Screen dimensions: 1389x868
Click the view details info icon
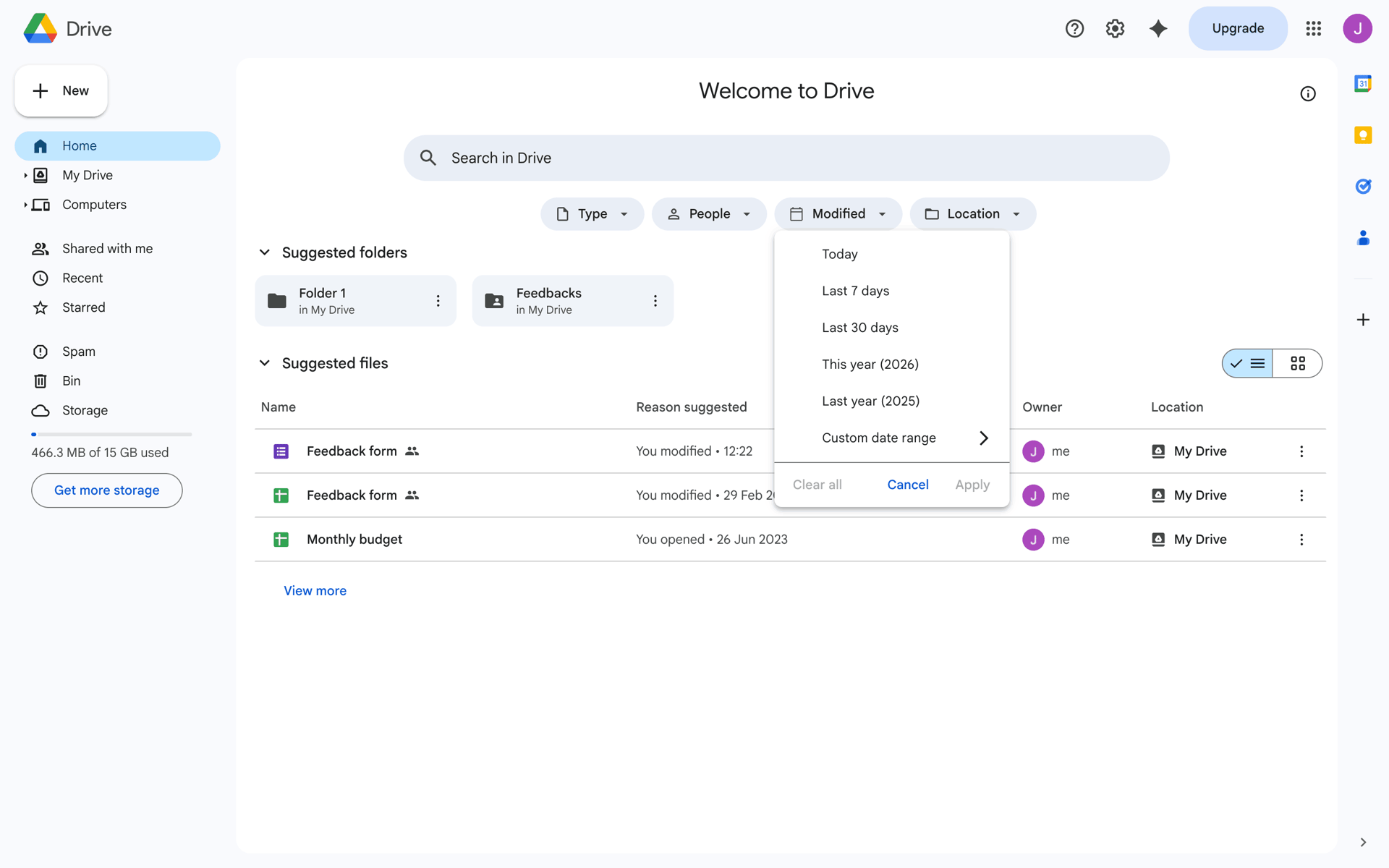1308,94
